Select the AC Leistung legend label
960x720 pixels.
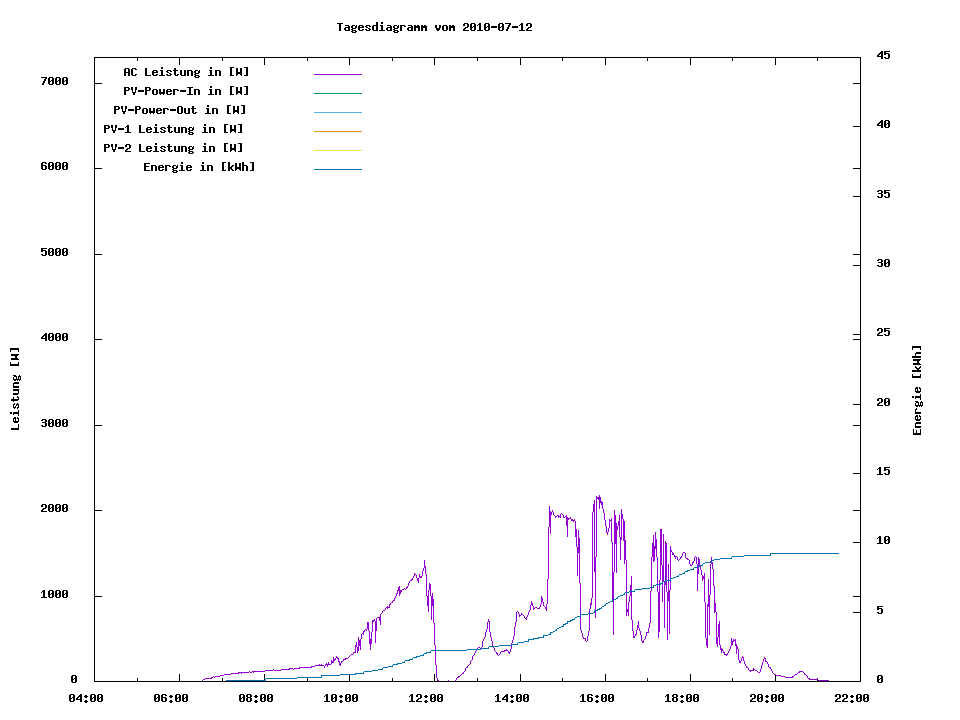(186, 72)
